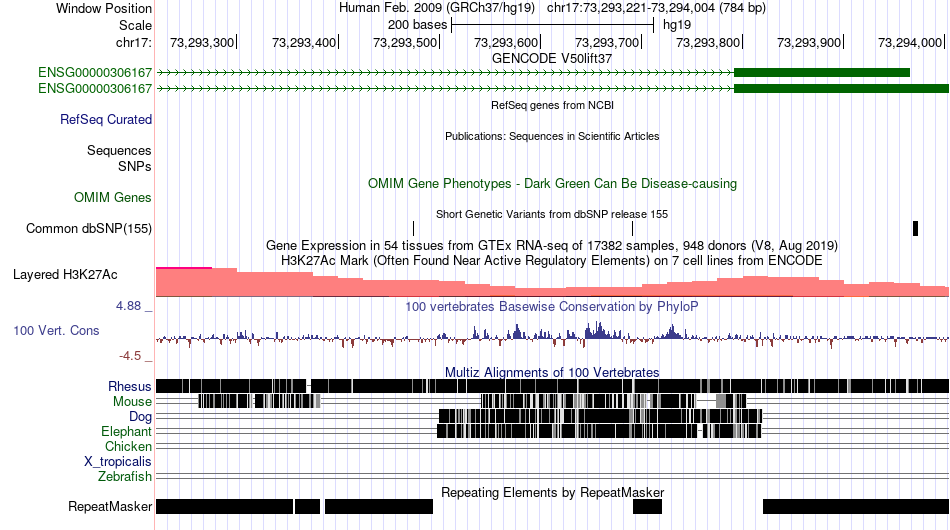Click the 73,293,600 ruler position

(x=506, y=42)
